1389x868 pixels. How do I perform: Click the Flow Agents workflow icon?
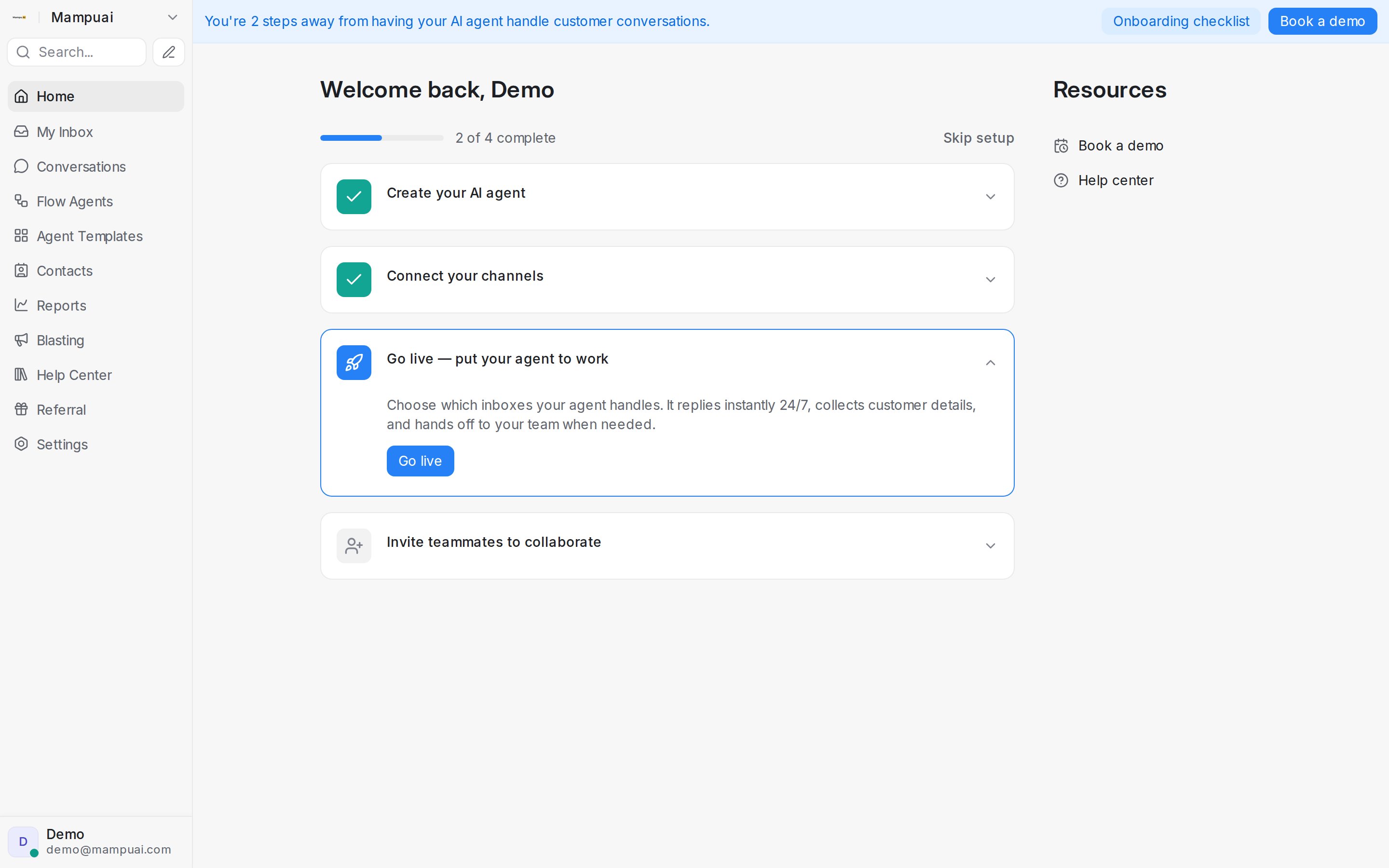(21, 201)
